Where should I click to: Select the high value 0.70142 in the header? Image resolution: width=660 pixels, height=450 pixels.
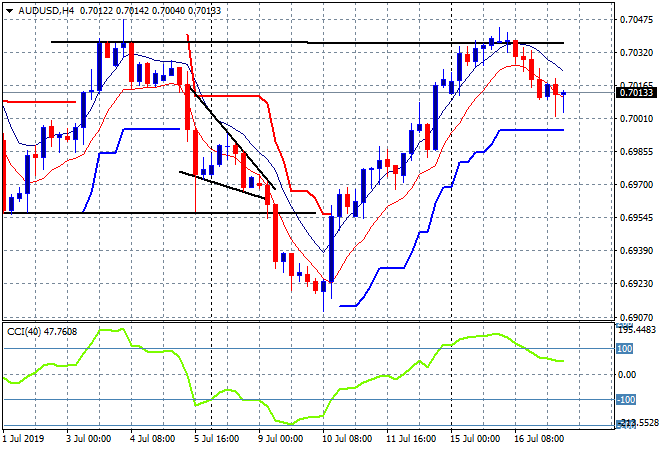[x=132, y=11]
